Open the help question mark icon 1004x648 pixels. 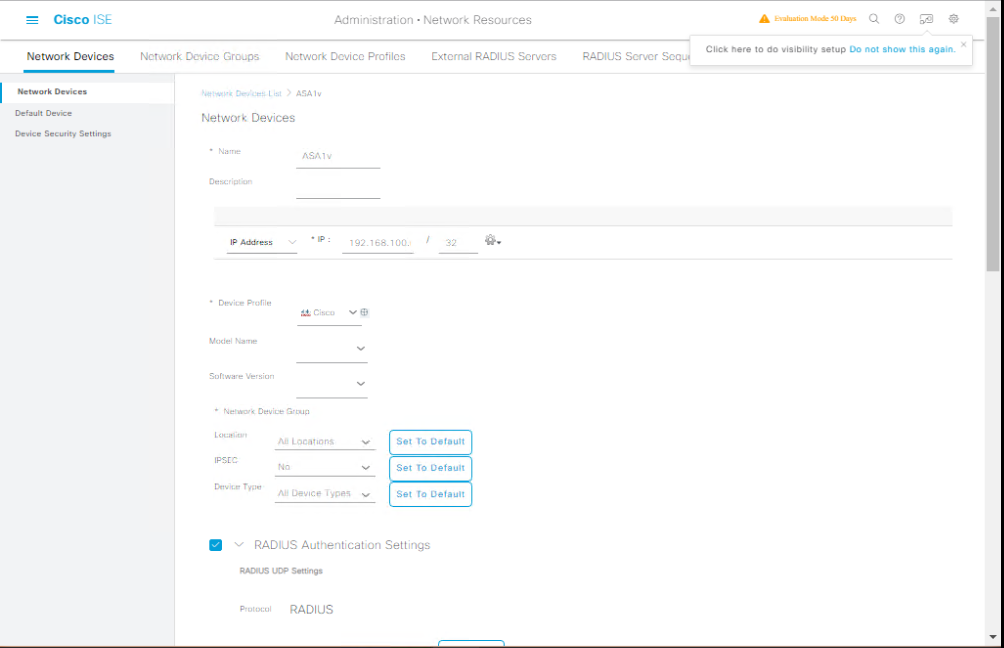coord(900,19)
